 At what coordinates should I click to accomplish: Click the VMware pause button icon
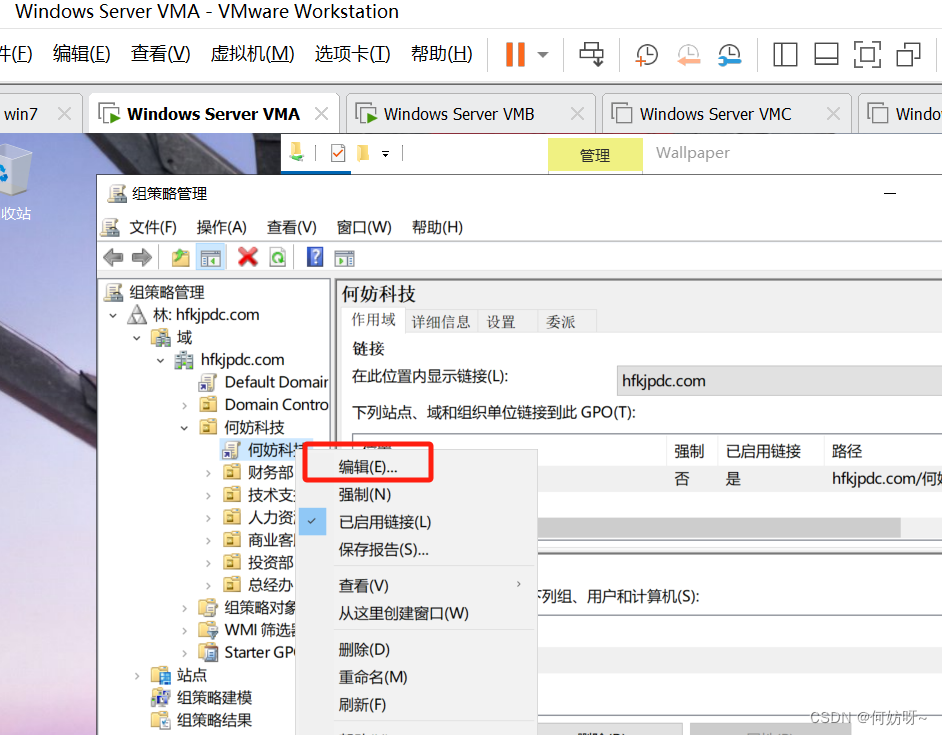(515, 54)
